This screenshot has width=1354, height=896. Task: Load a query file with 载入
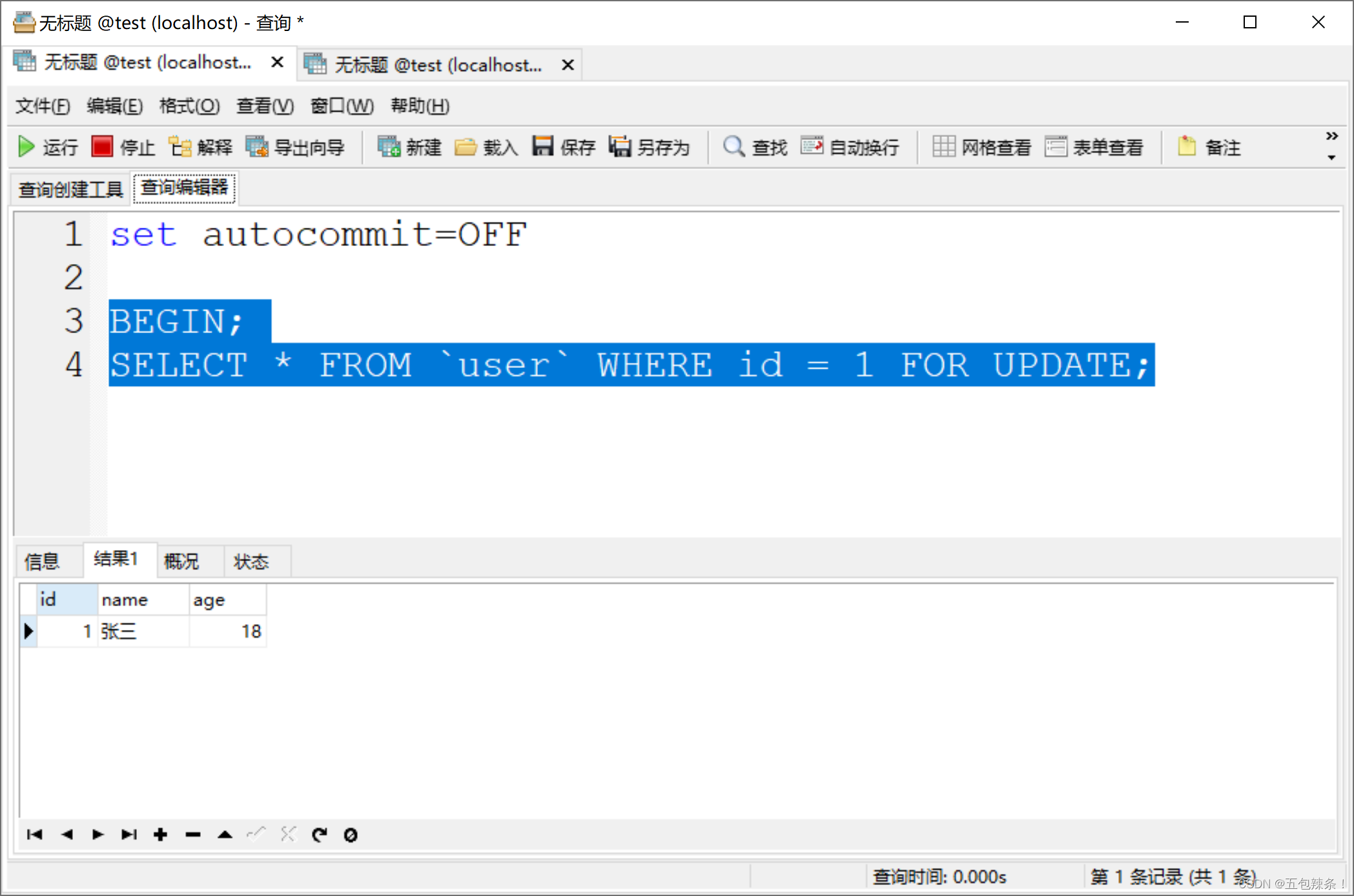pos(486,147)
